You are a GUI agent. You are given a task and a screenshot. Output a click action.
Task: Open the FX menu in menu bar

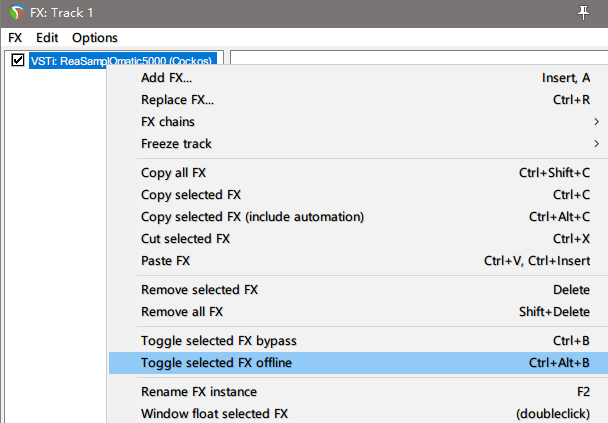[x=15, y=38]
